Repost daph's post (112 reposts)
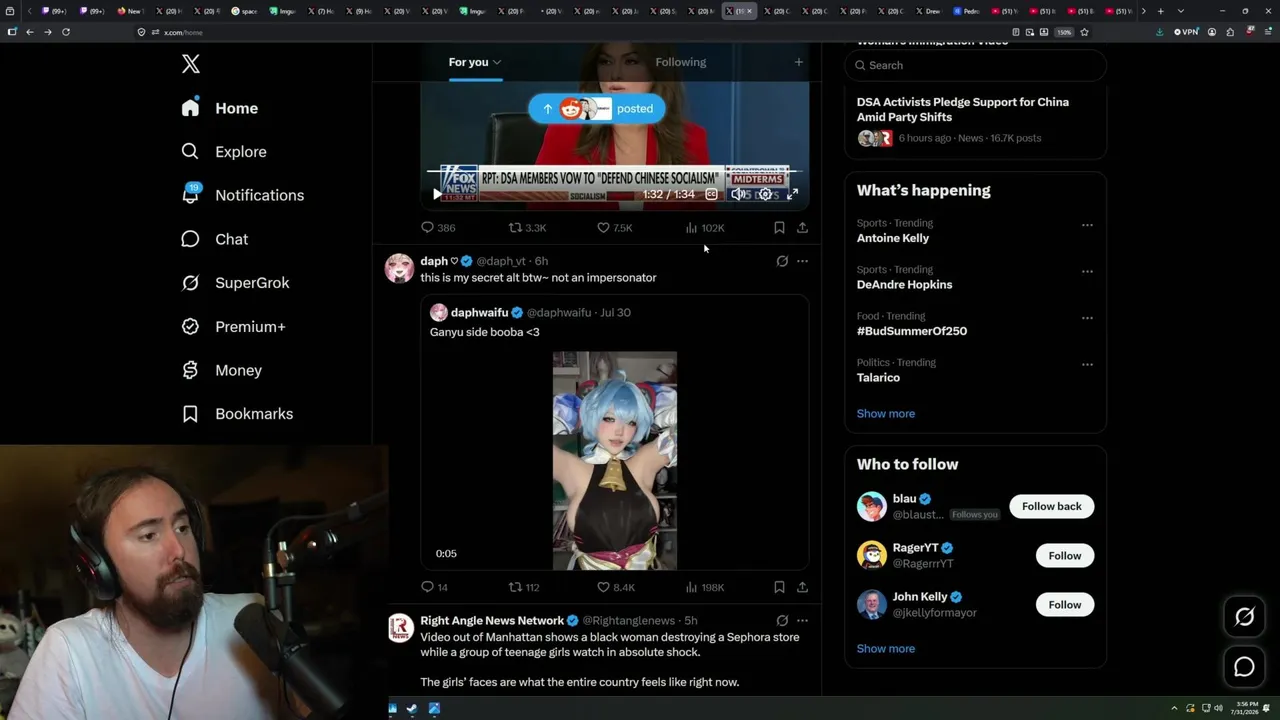 524,588
